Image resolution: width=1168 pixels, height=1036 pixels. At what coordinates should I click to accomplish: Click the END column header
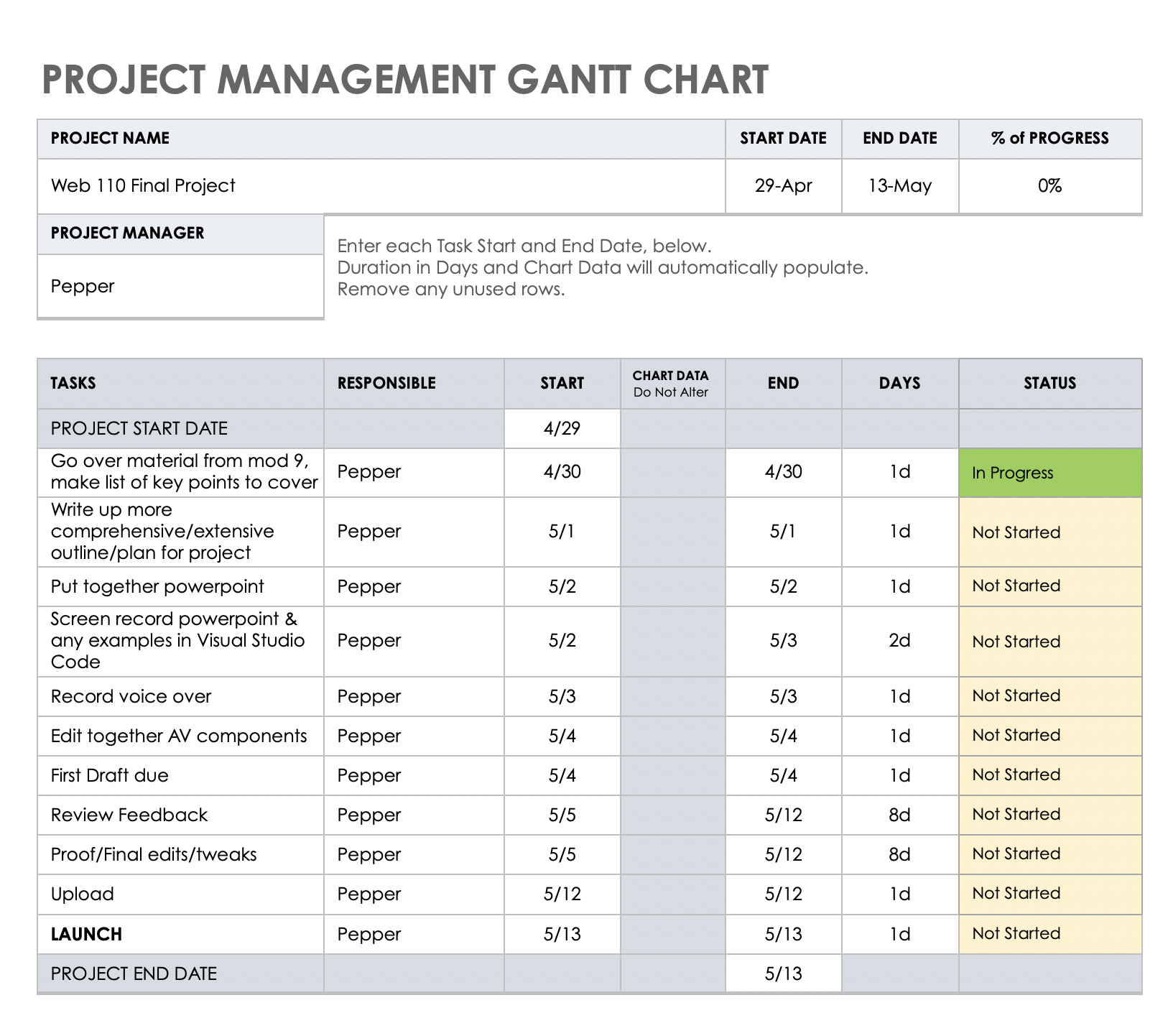coord(784,384)
